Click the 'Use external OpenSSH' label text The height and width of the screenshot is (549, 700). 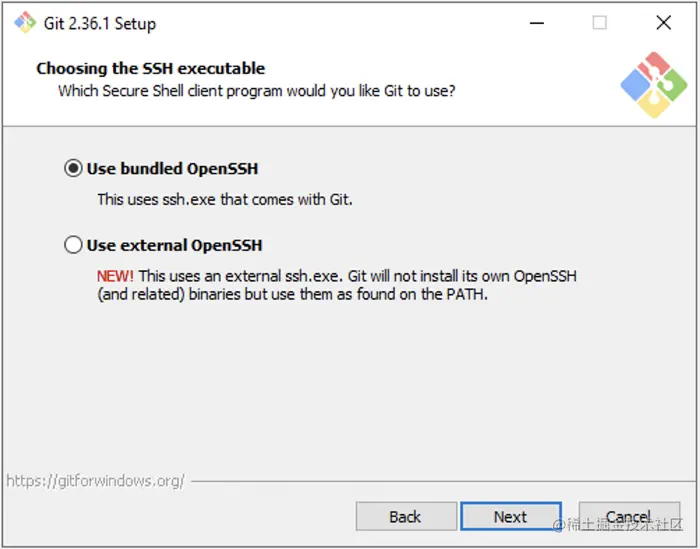tap(174, 245)
